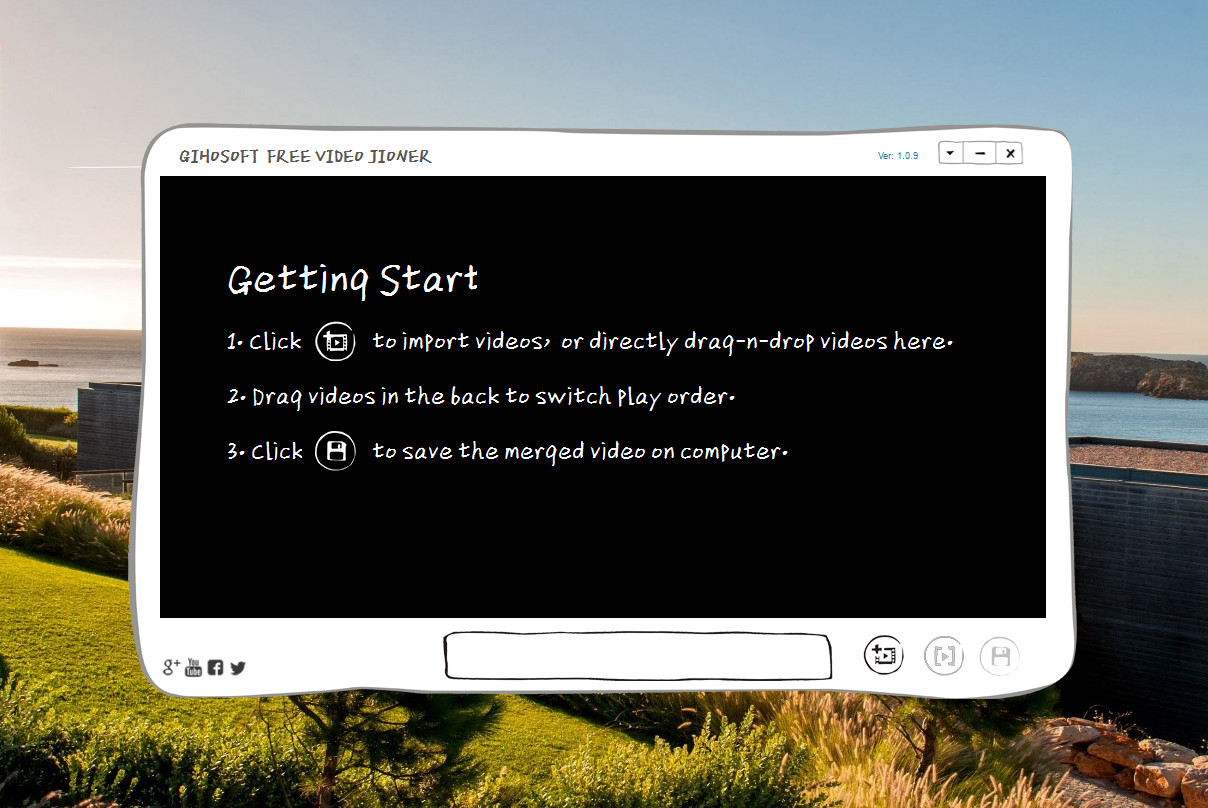Click the import icon in step 1 instructions
The width and height of the screenshot is (1208, 808).
336,342
